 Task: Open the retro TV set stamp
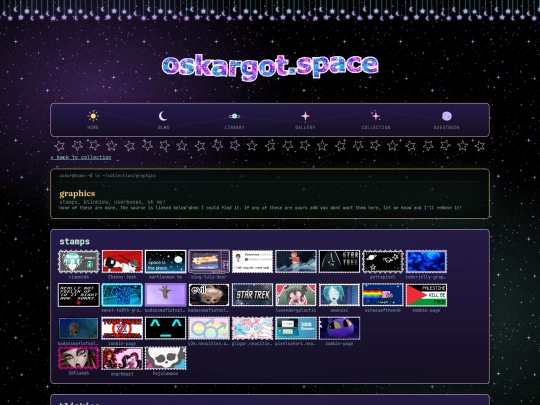pos(209,262)
